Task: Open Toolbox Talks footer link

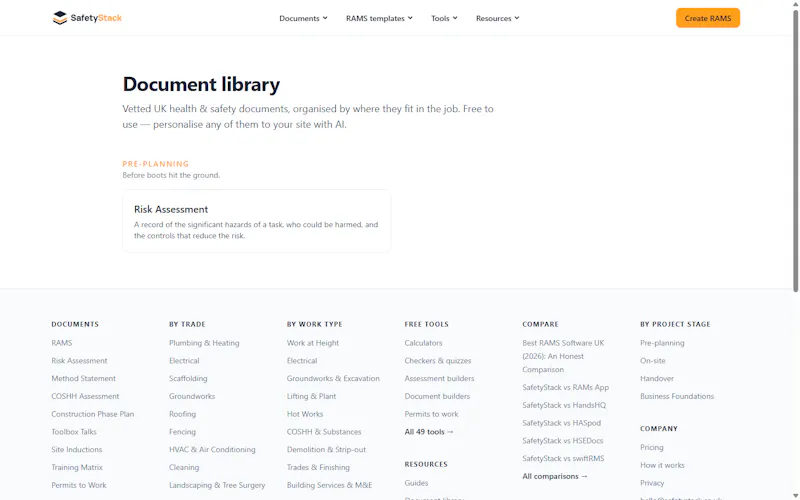Action: 74,432
